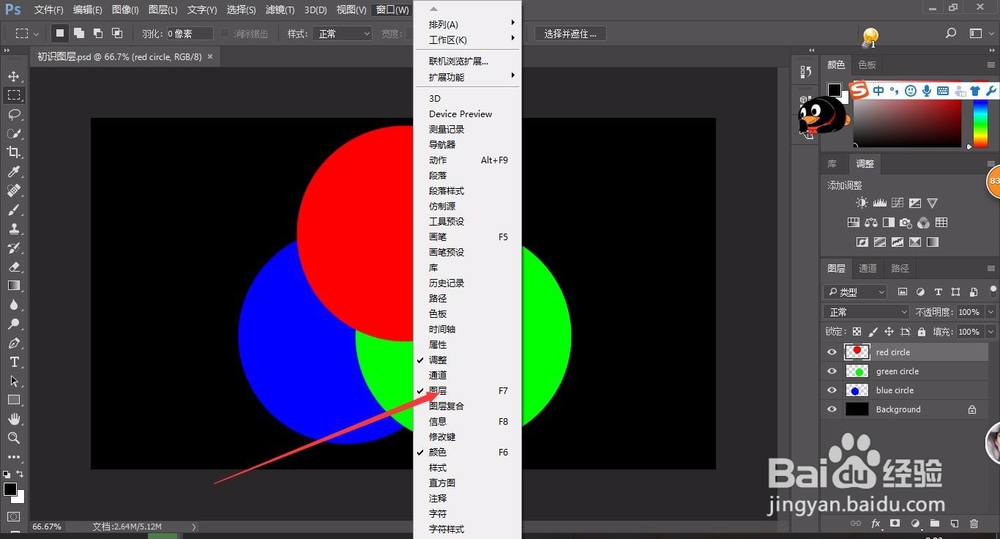Image resolution: width=1000 pixels, height=539 pixels.
Task: Click the red circle layer thumbnail
Action: click(857, 352)
